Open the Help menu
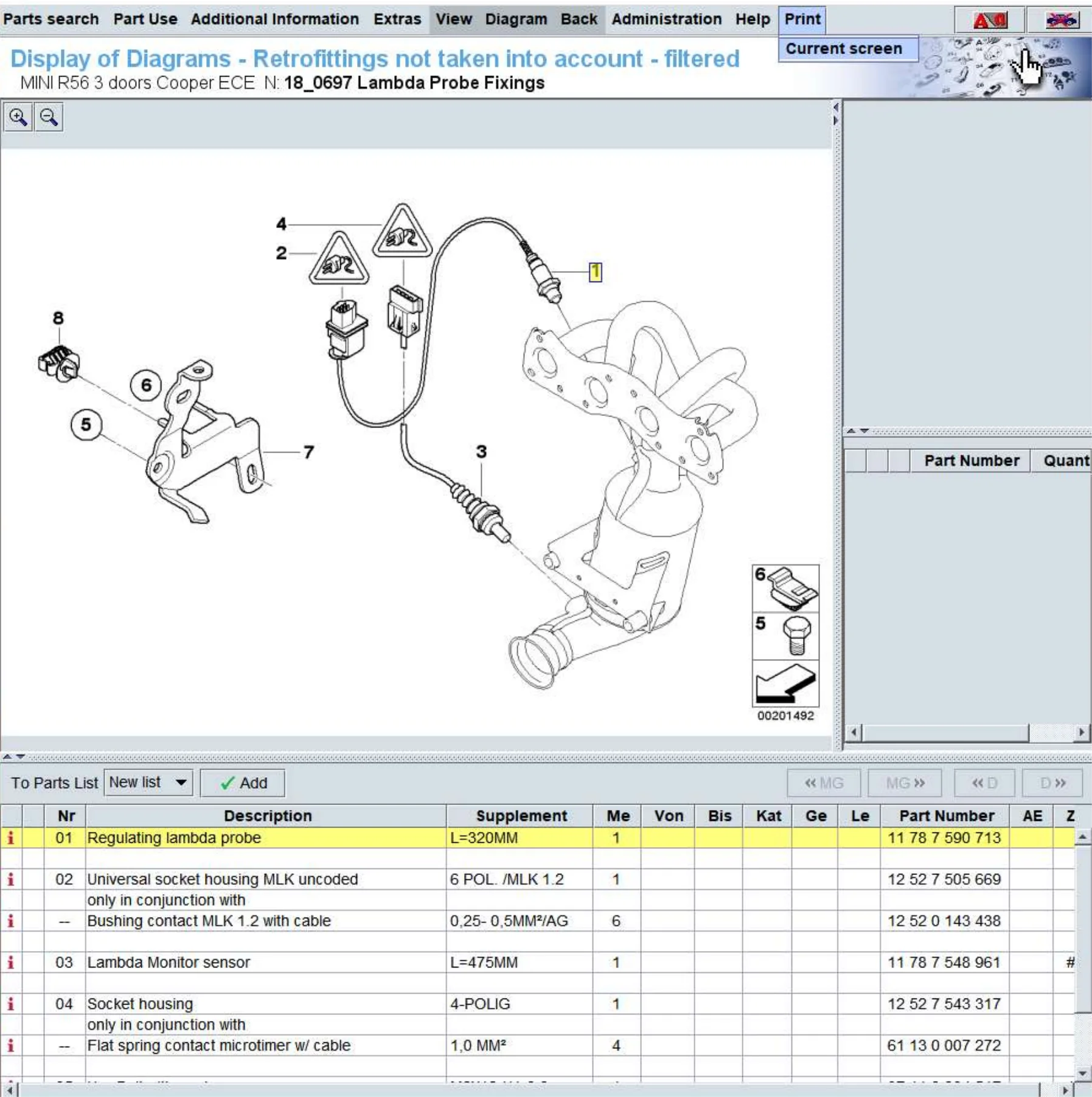The height and width of the screenshot is (1097, 1092). [753, 19]
